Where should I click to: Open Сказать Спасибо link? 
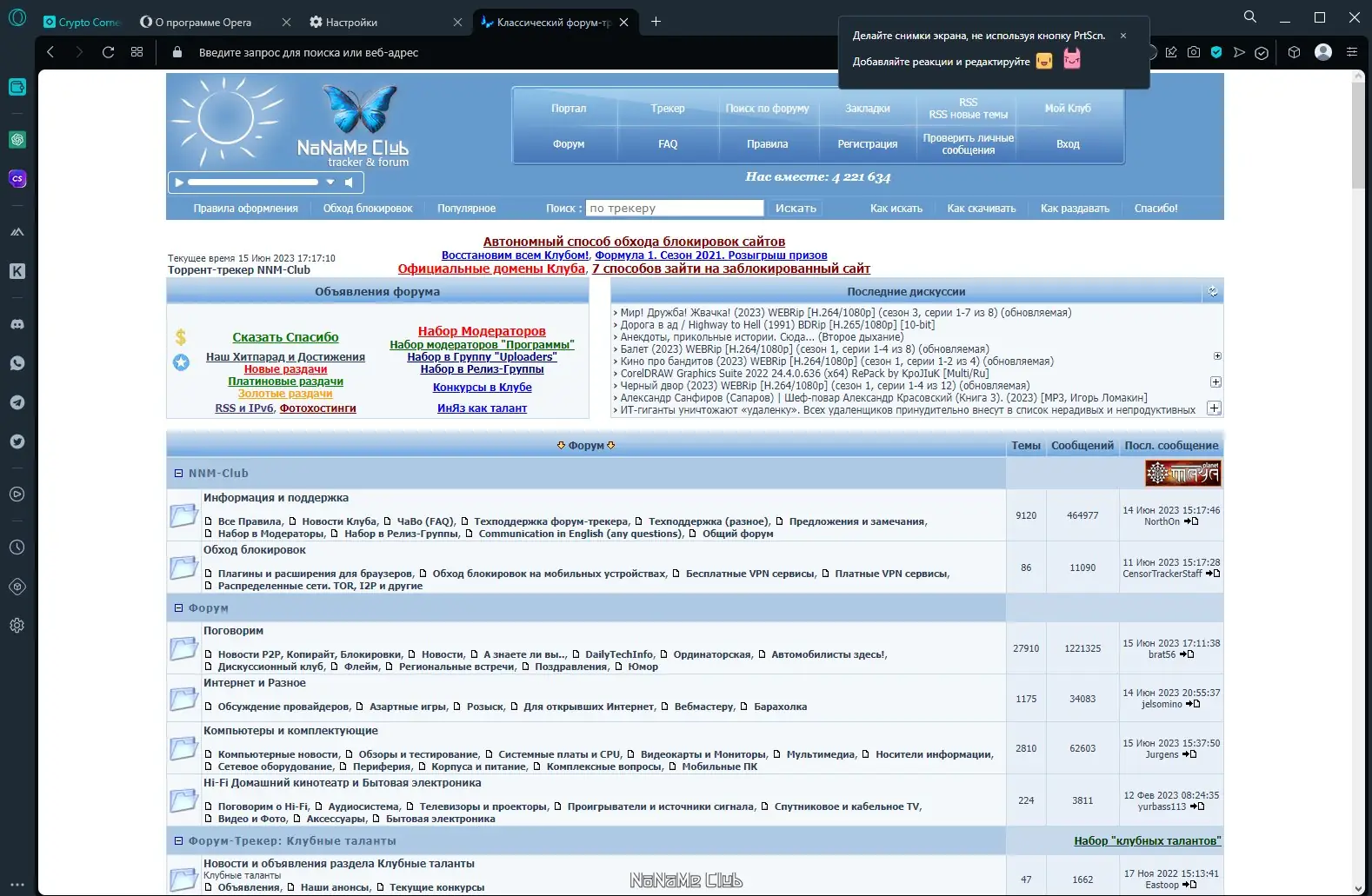[285, 337]
